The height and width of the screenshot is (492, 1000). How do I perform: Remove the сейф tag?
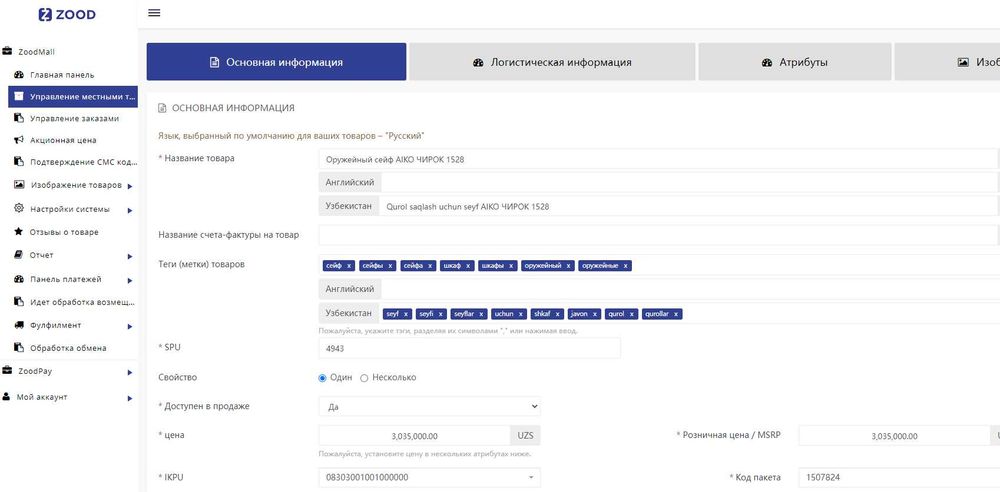coord(349,266)
